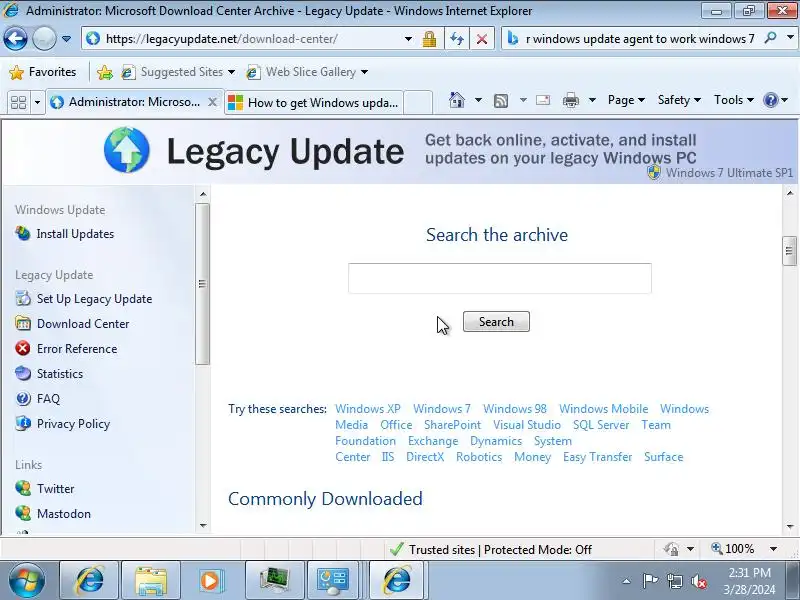Image resolution: width=800 pixels, height=600 pixels.
Task: Try the Windows 7 search link
Action: [x=442, y=409]
